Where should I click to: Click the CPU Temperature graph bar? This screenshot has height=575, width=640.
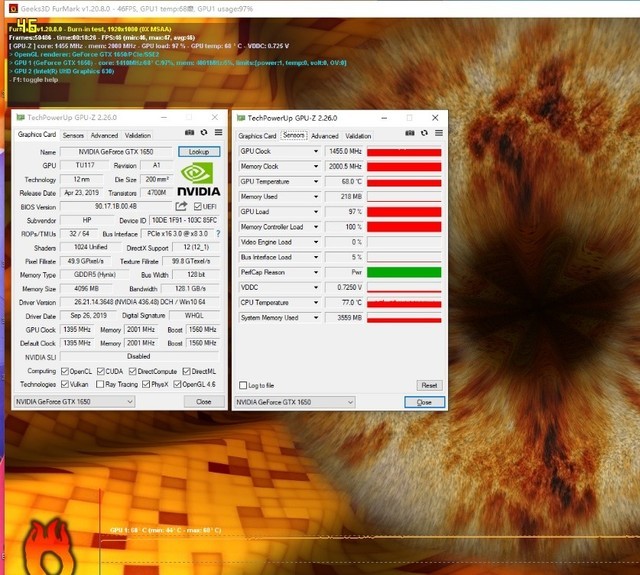tap(404, 303)
